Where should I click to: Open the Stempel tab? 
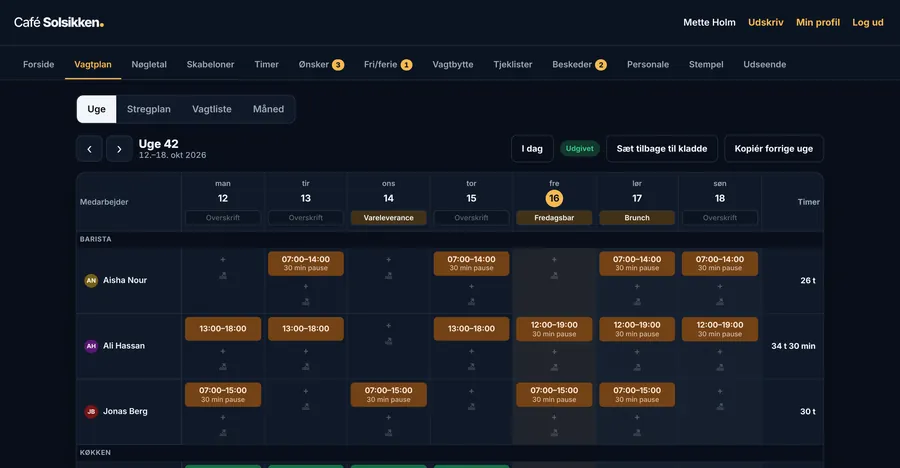706,64
